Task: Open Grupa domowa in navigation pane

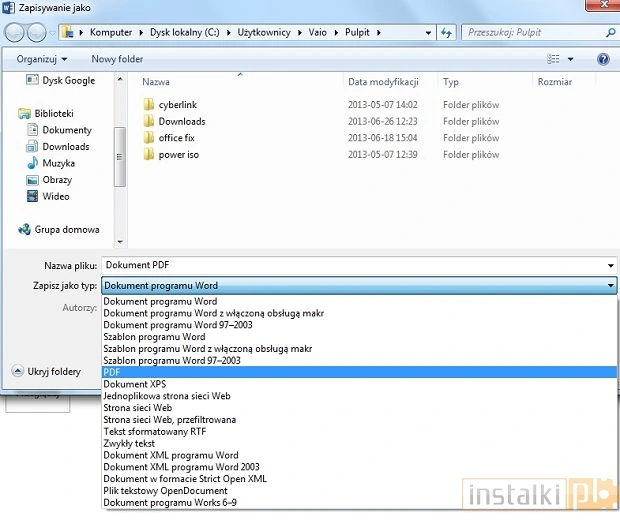Action: (66, 229)
